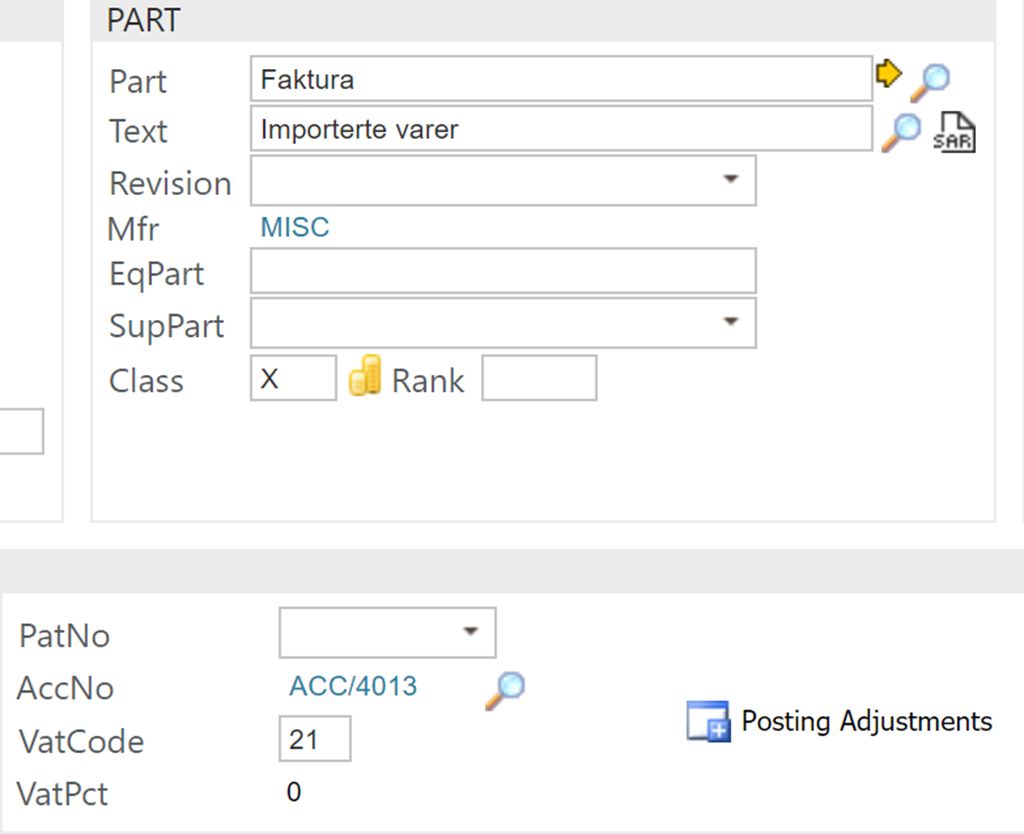
Task: Click the yellow arrow icon beside Part field
Action: pos(888,74)
